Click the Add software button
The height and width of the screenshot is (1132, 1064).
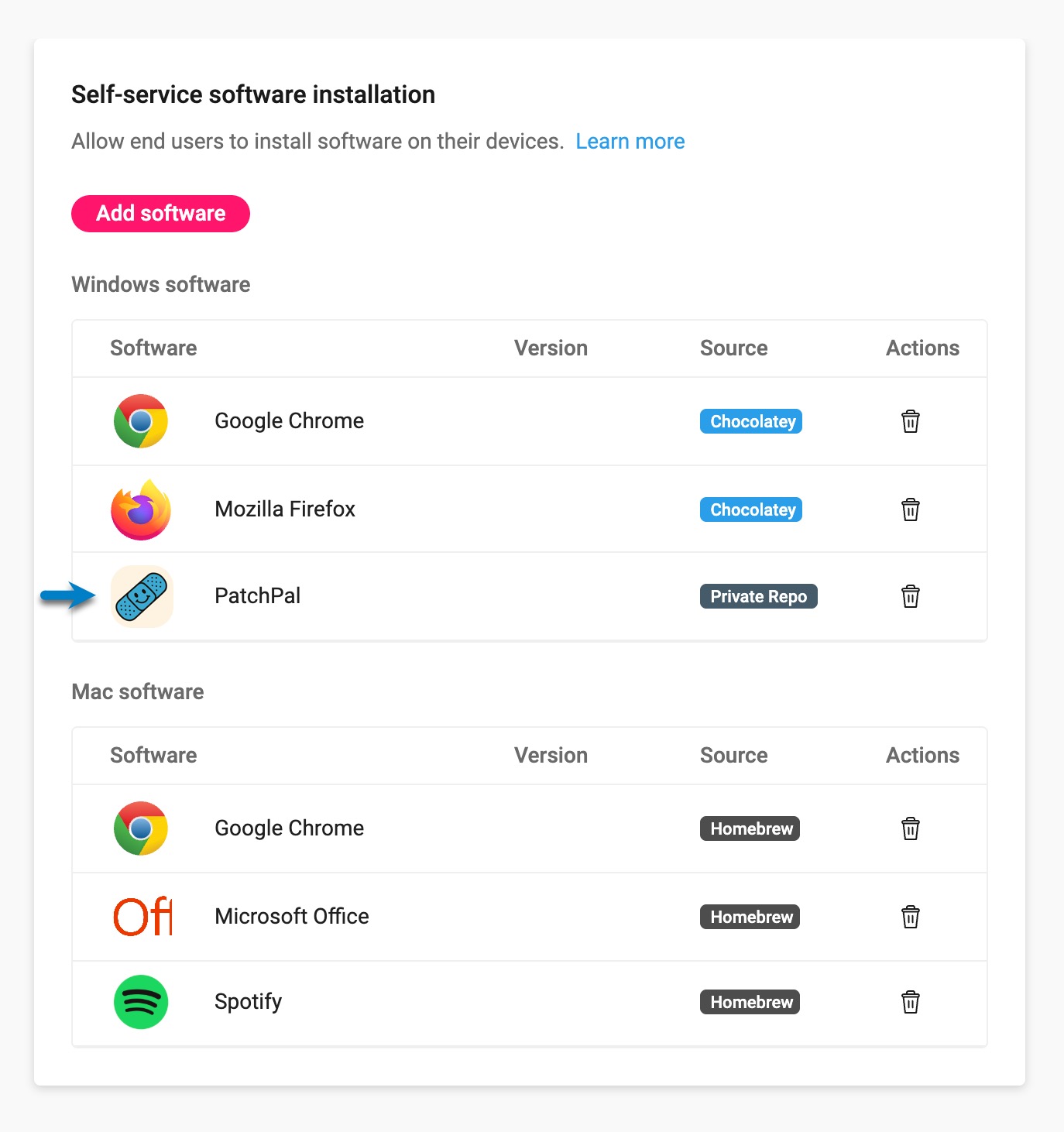pos(160,214)
